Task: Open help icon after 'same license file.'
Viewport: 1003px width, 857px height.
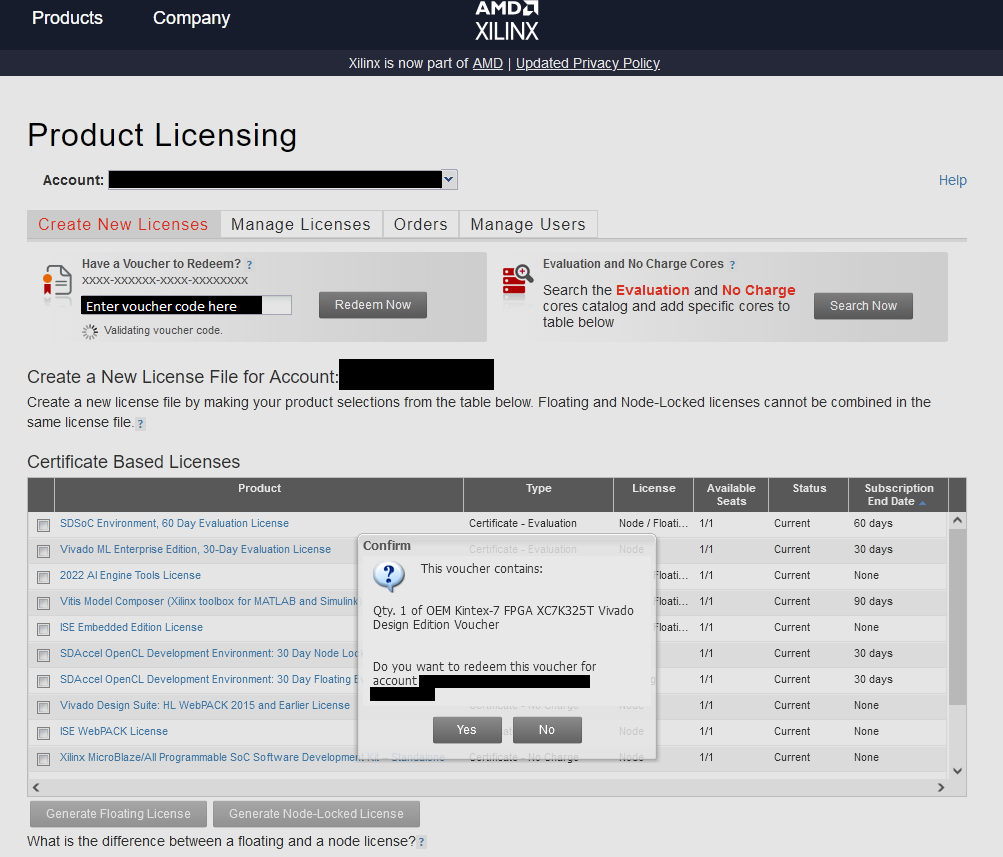Action: click(x=141, y=423)
